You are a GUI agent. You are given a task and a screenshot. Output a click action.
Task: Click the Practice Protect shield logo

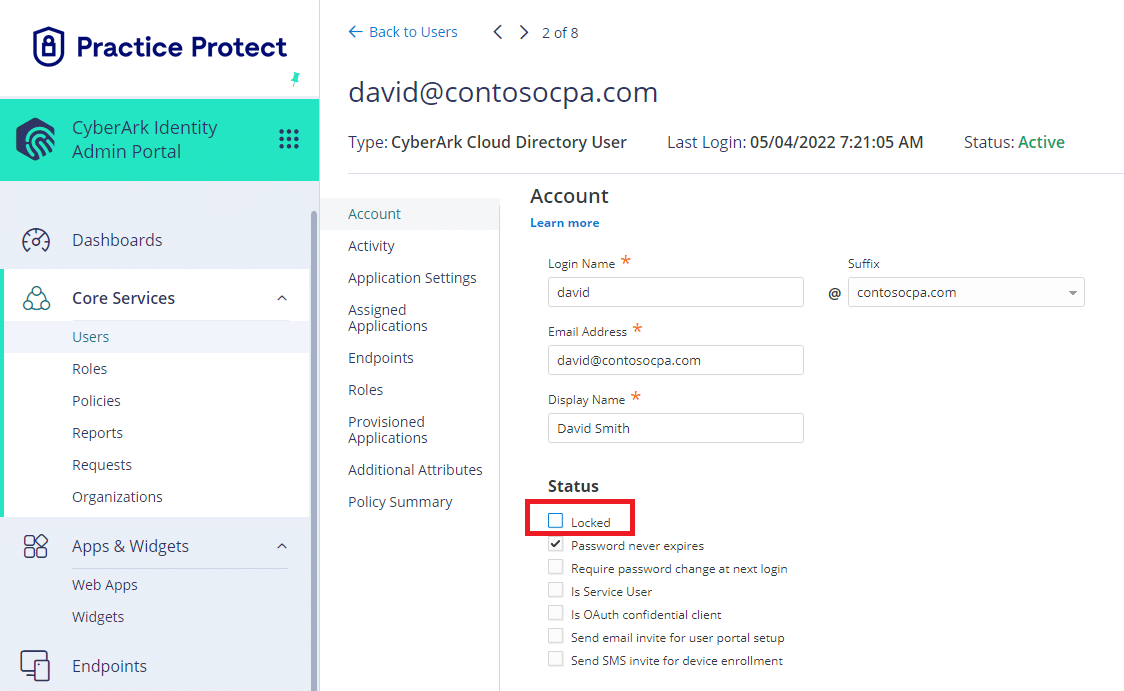[x=49, y=47]
